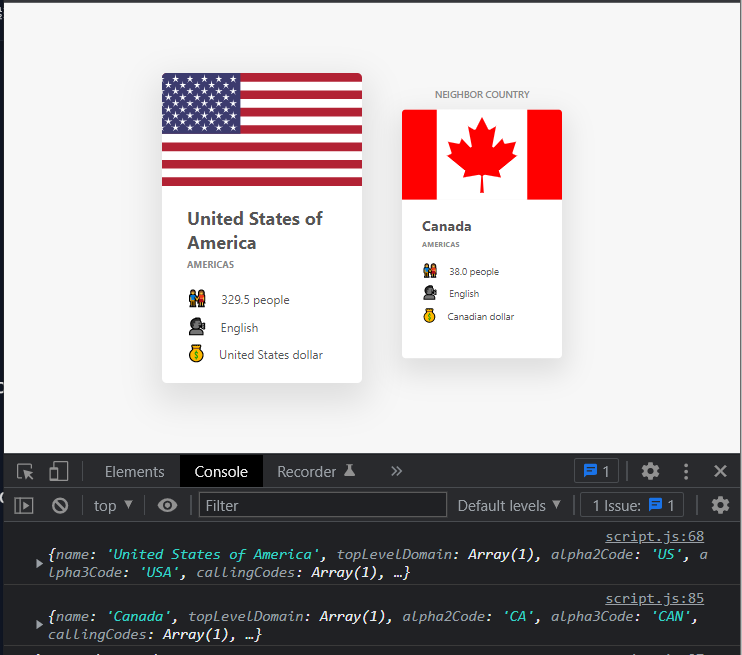Click the people emoji beside 329.5 people
Screen dimensions: 742x655
[197, 299]
